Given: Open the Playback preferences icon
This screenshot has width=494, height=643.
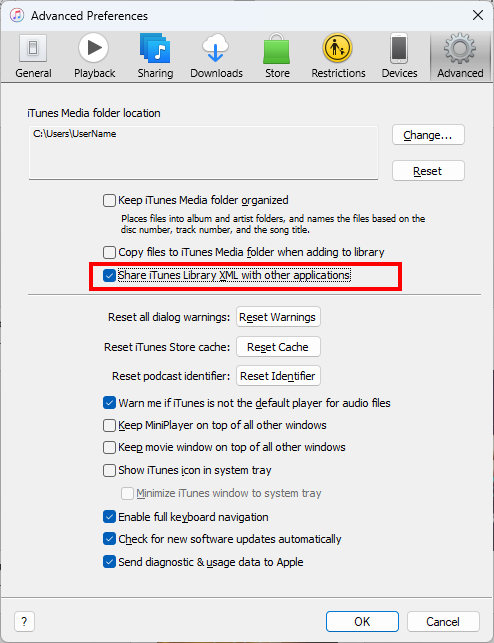Looking at the screenshot, I should click(x=94, y=48).
